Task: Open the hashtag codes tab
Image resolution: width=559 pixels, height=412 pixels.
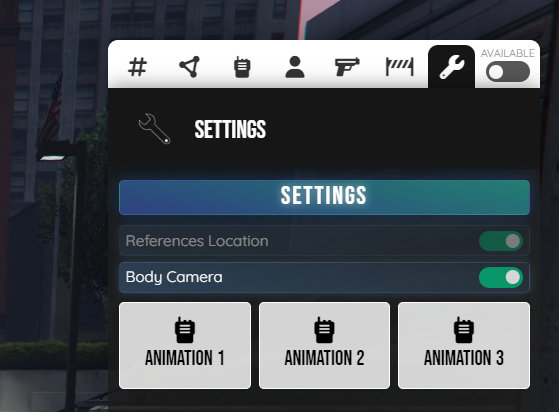Action: click(x=137, y=67)
